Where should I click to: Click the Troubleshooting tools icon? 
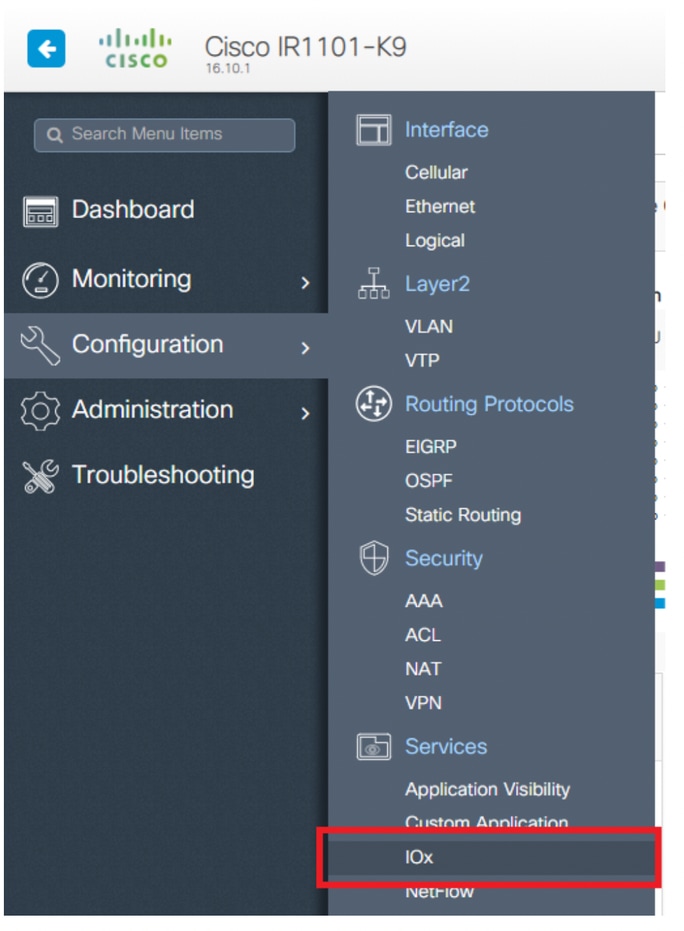[x=40, y=476]
